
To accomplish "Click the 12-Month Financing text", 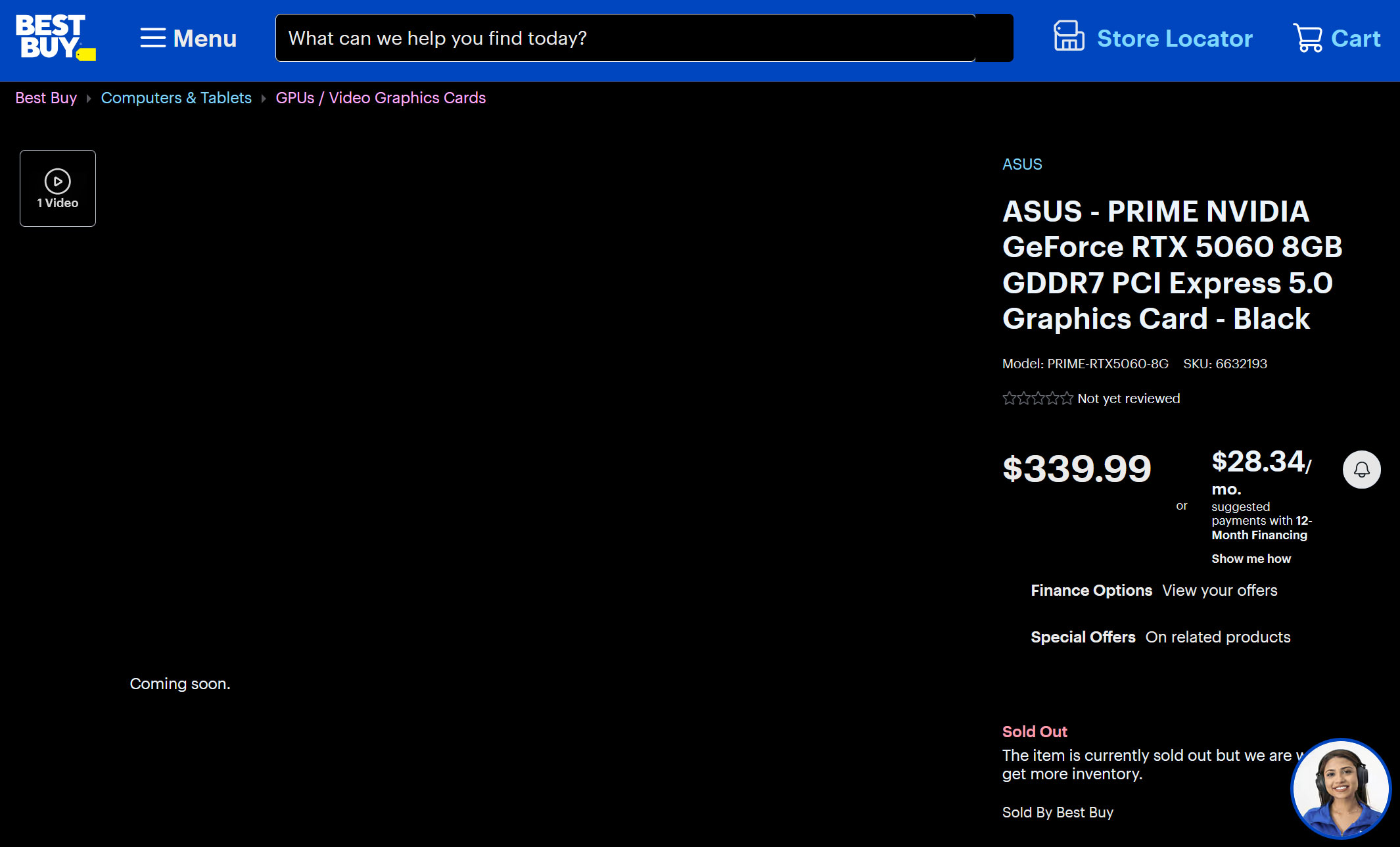I will click(1259, 535).
